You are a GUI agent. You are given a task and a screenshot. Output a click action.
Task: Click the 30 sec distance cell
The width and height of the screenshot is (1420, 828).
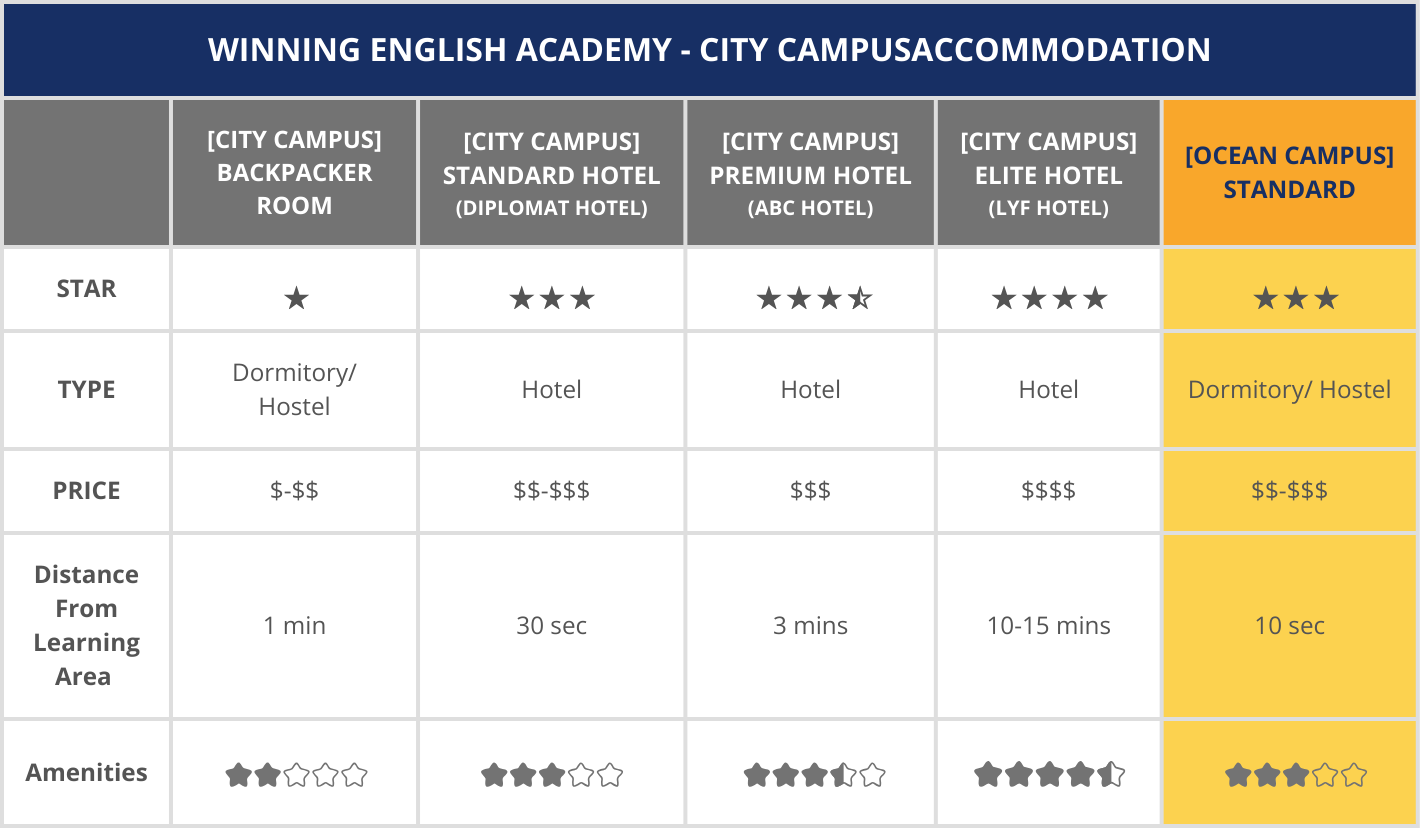pyautogui.click(x=551, y=626)
